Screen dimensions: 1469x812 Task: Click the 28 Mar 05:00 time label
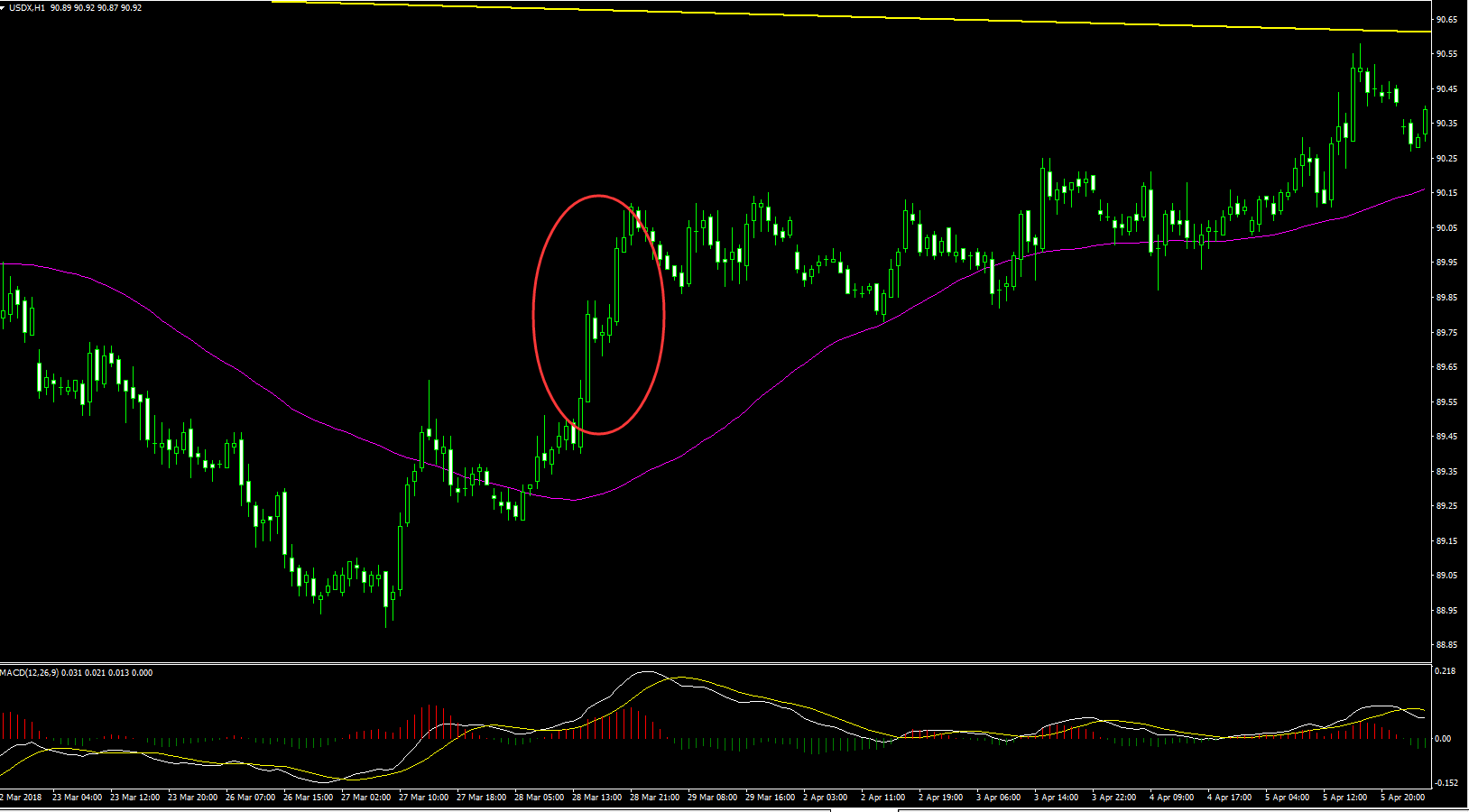539,798
